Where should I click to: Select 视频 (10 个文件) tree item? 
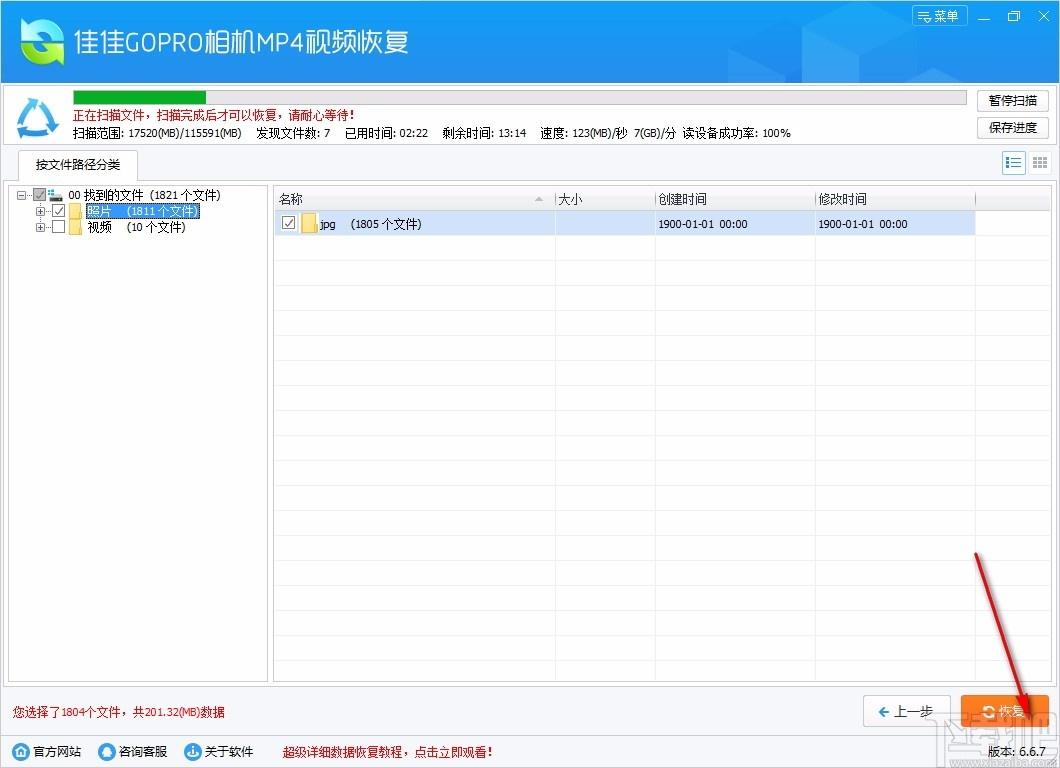pyautogui.click(x=136, y=227)
